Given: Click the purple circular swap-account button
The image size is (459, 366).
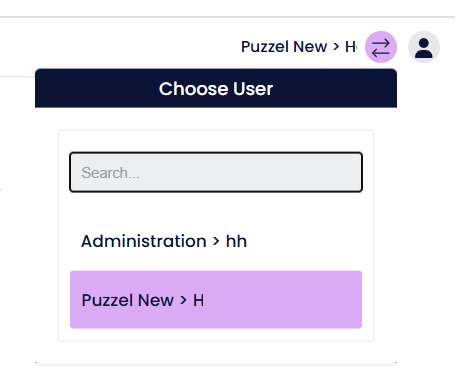Looking at the screenshot, I should point(381,47).
